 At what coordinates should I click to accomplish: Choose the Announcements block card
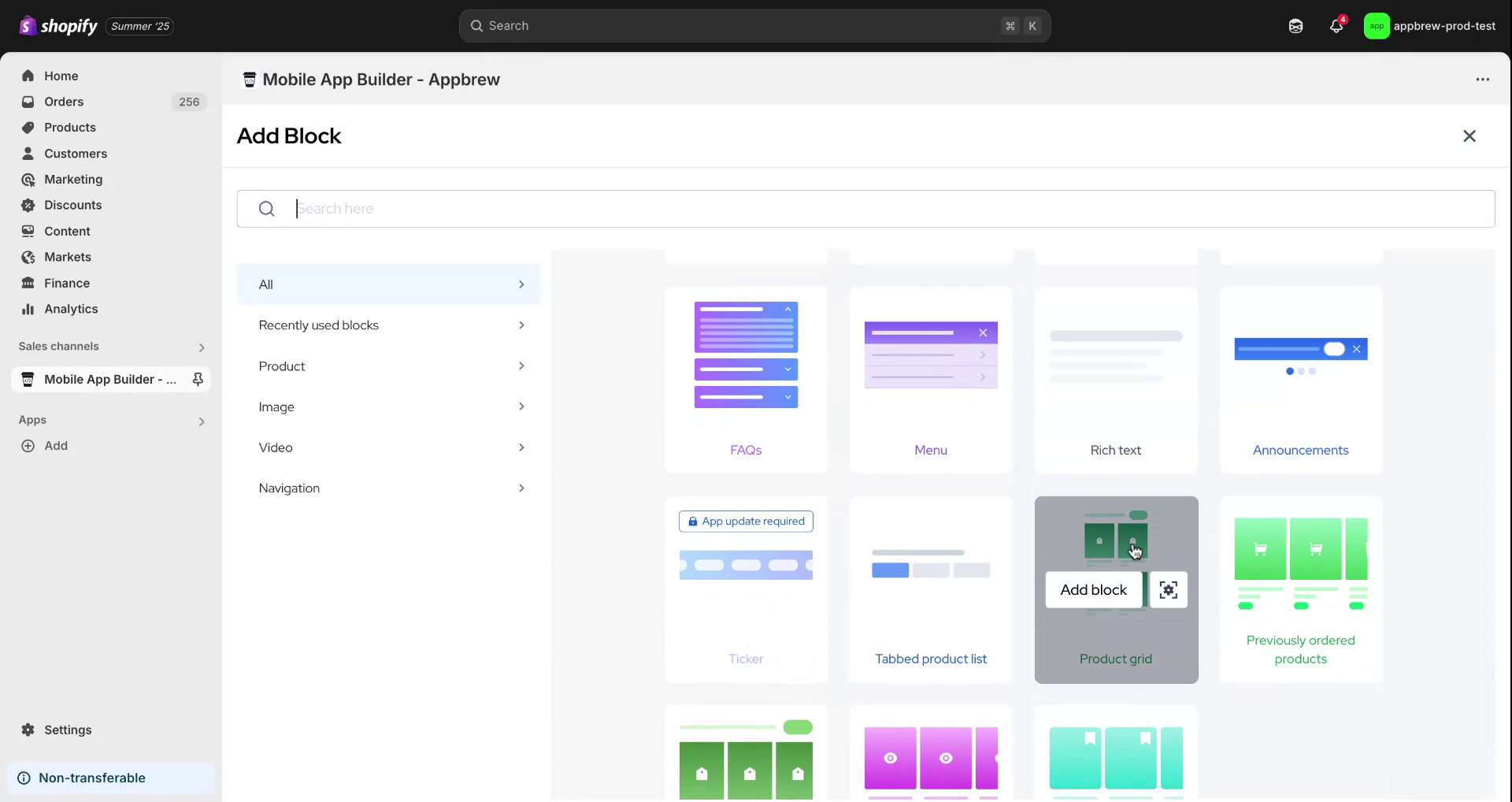pyautogui.click(x=1302, y=381)
